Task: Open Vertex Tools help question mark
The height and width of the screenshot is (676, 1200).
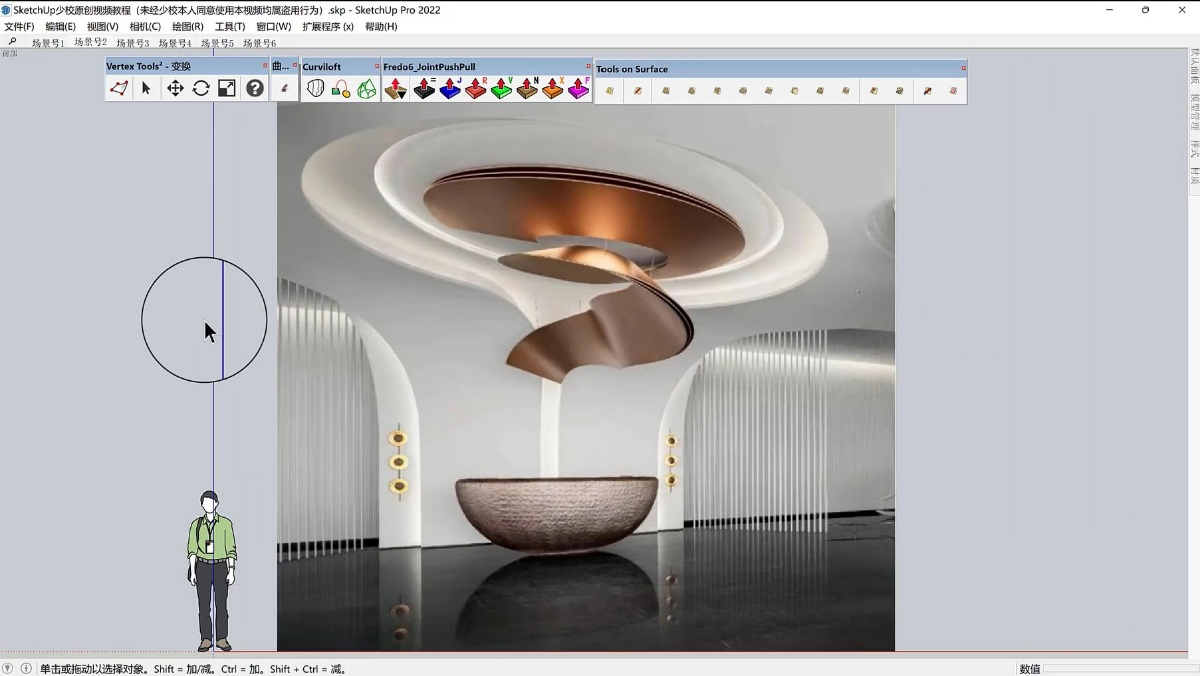Action: (x=255, y=88)
